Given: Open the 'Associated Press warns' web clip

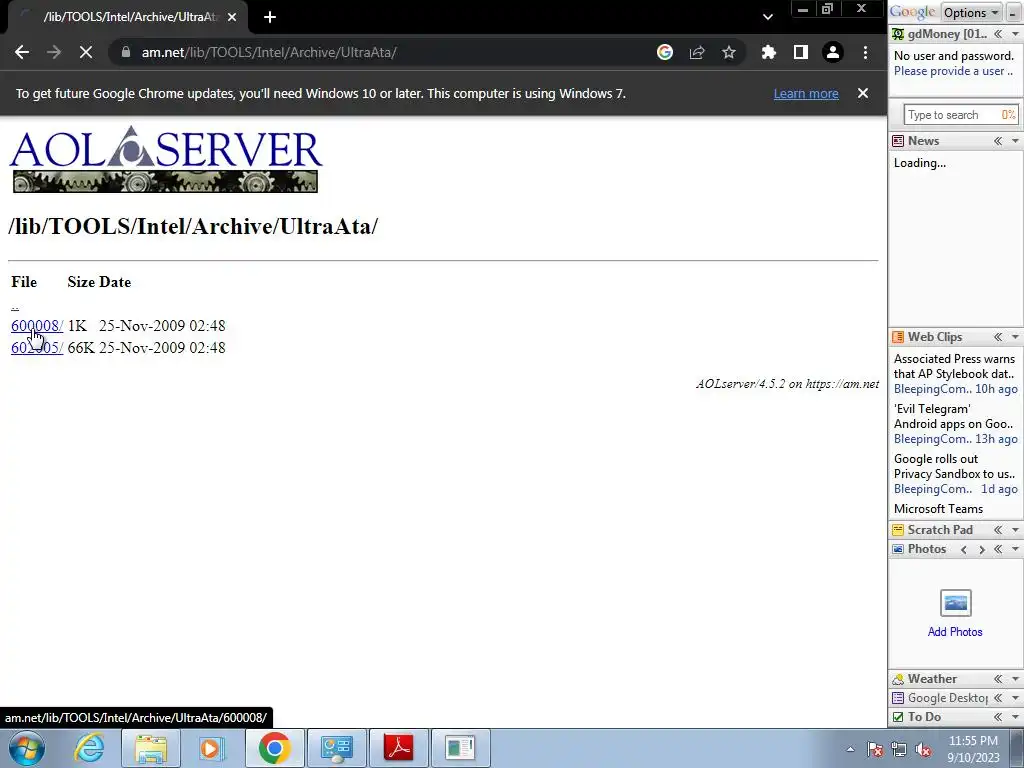Looking at the screenshot, I should 954,366.
